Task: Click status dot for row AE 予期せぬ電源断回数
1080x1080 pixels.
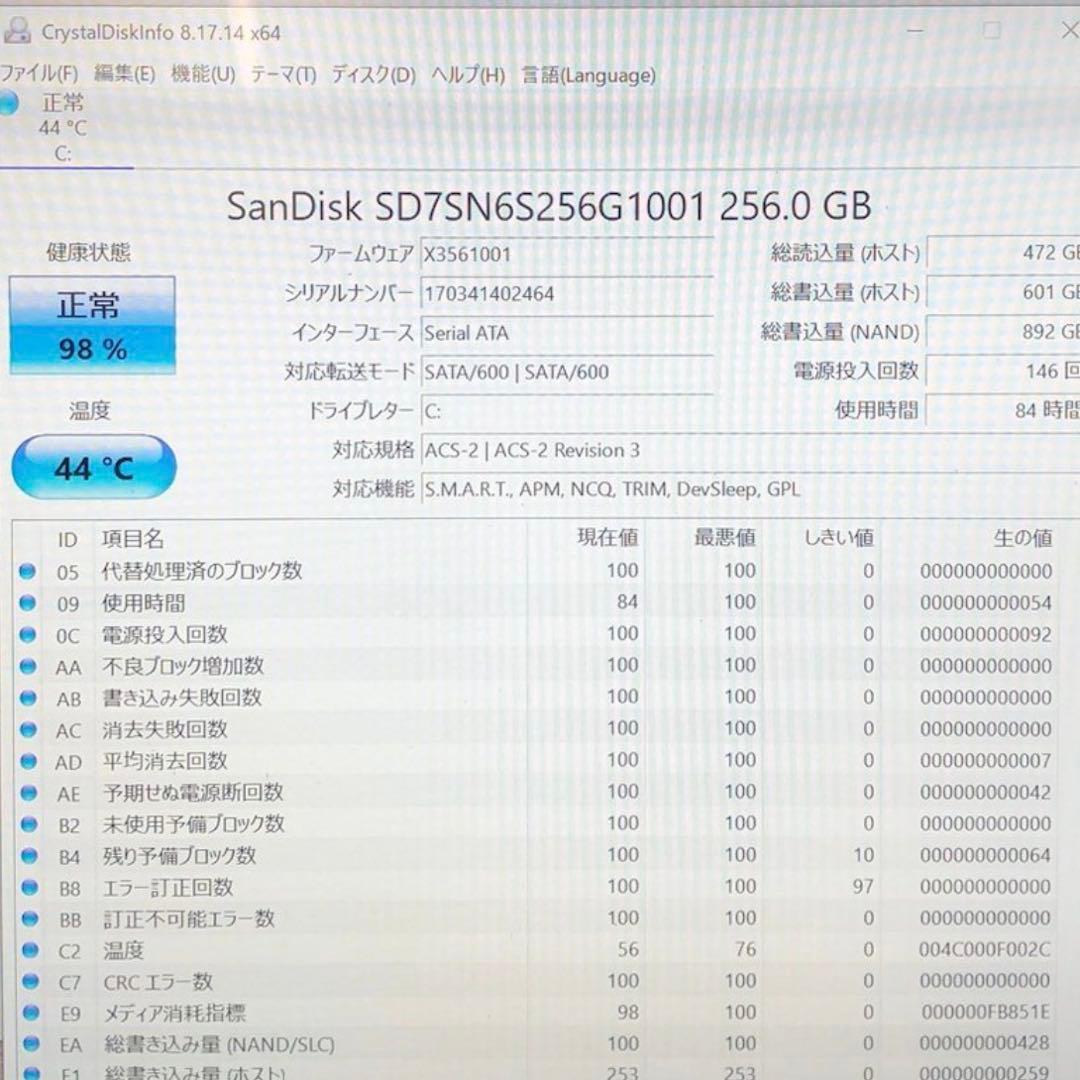Action: (28, 793)
